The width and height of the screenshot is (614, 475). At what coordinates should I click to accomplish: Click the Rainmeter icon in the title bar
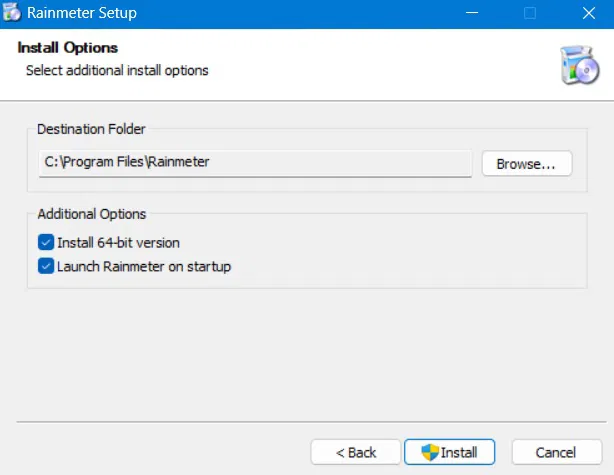click(x=13, y=14)
